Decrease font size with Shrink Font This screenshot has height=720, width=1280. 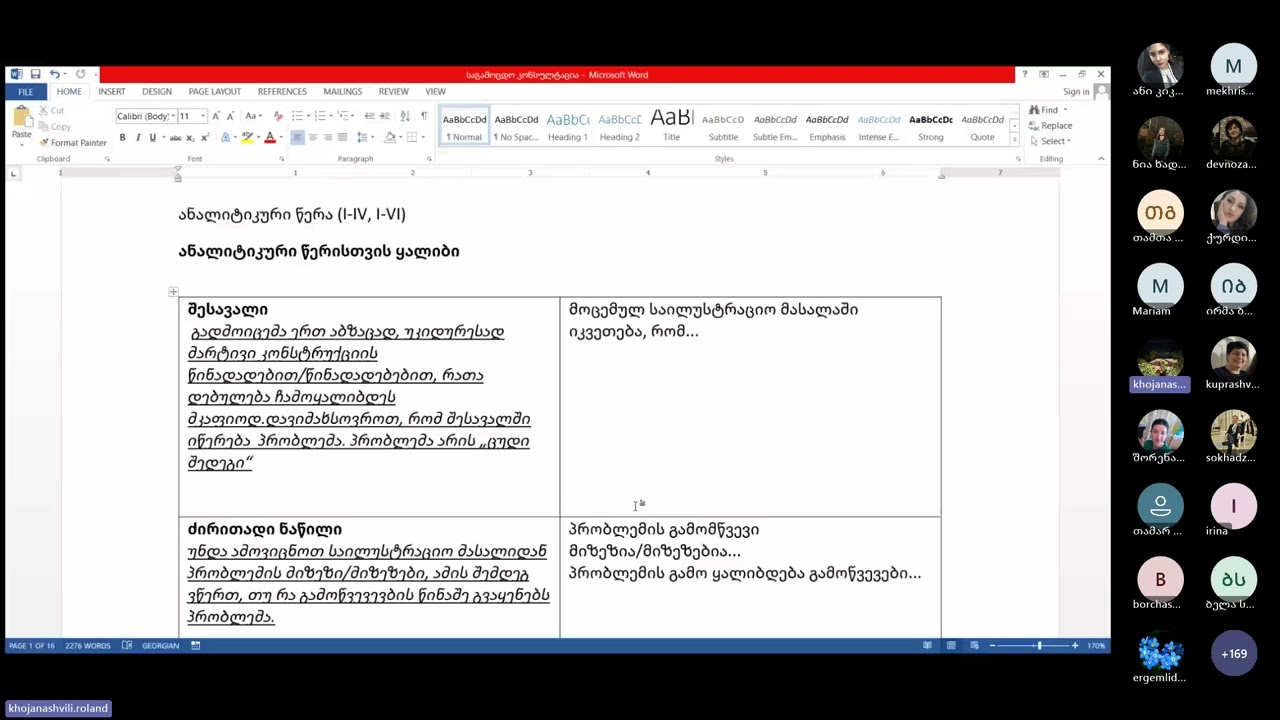[230, 116]
